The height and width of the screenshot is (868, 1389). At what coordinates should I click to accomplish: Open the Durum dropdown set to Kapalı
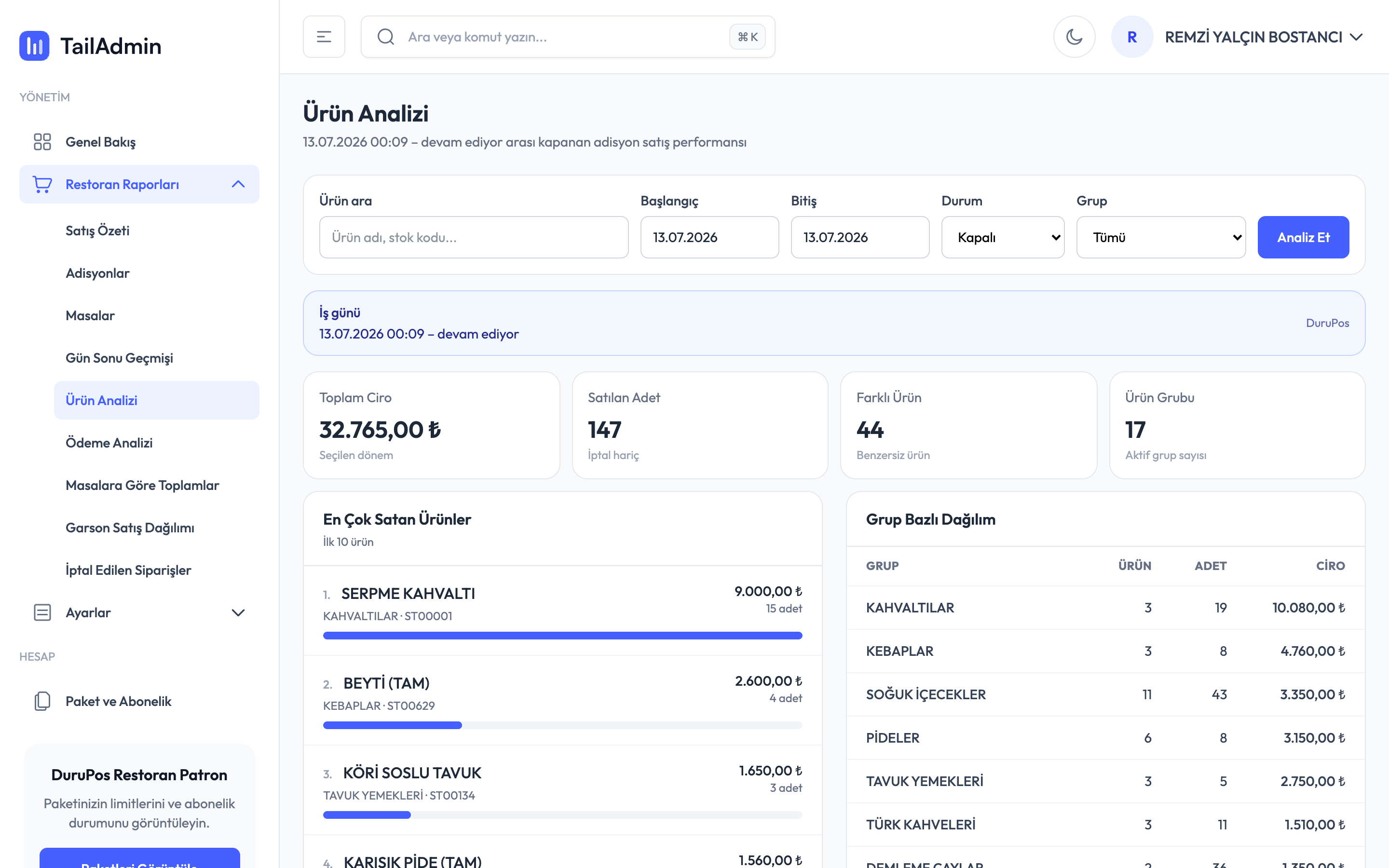(x=1003, y=237)
